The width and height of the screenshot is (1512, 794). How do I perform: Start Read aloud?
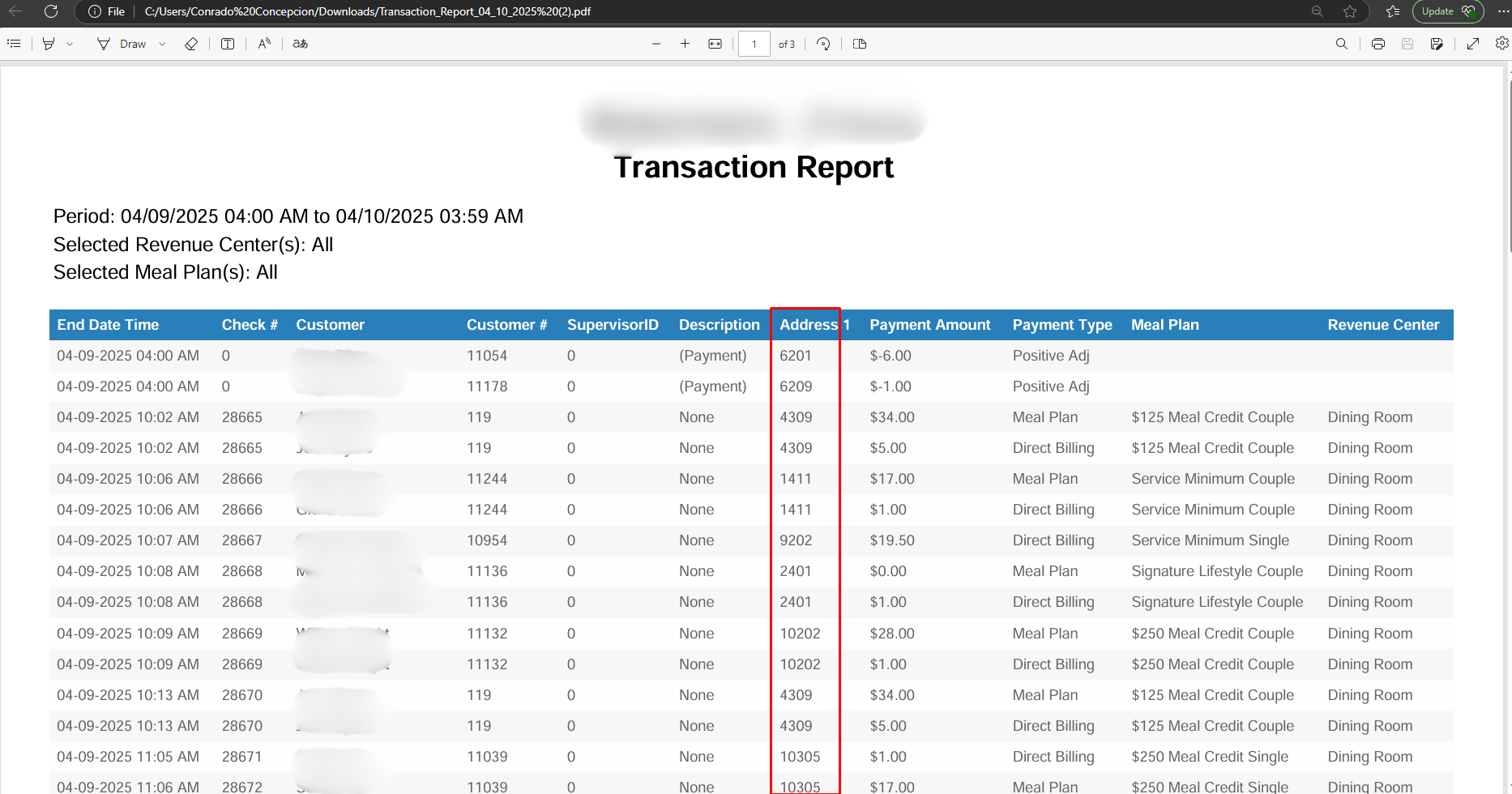coord(264,44)
